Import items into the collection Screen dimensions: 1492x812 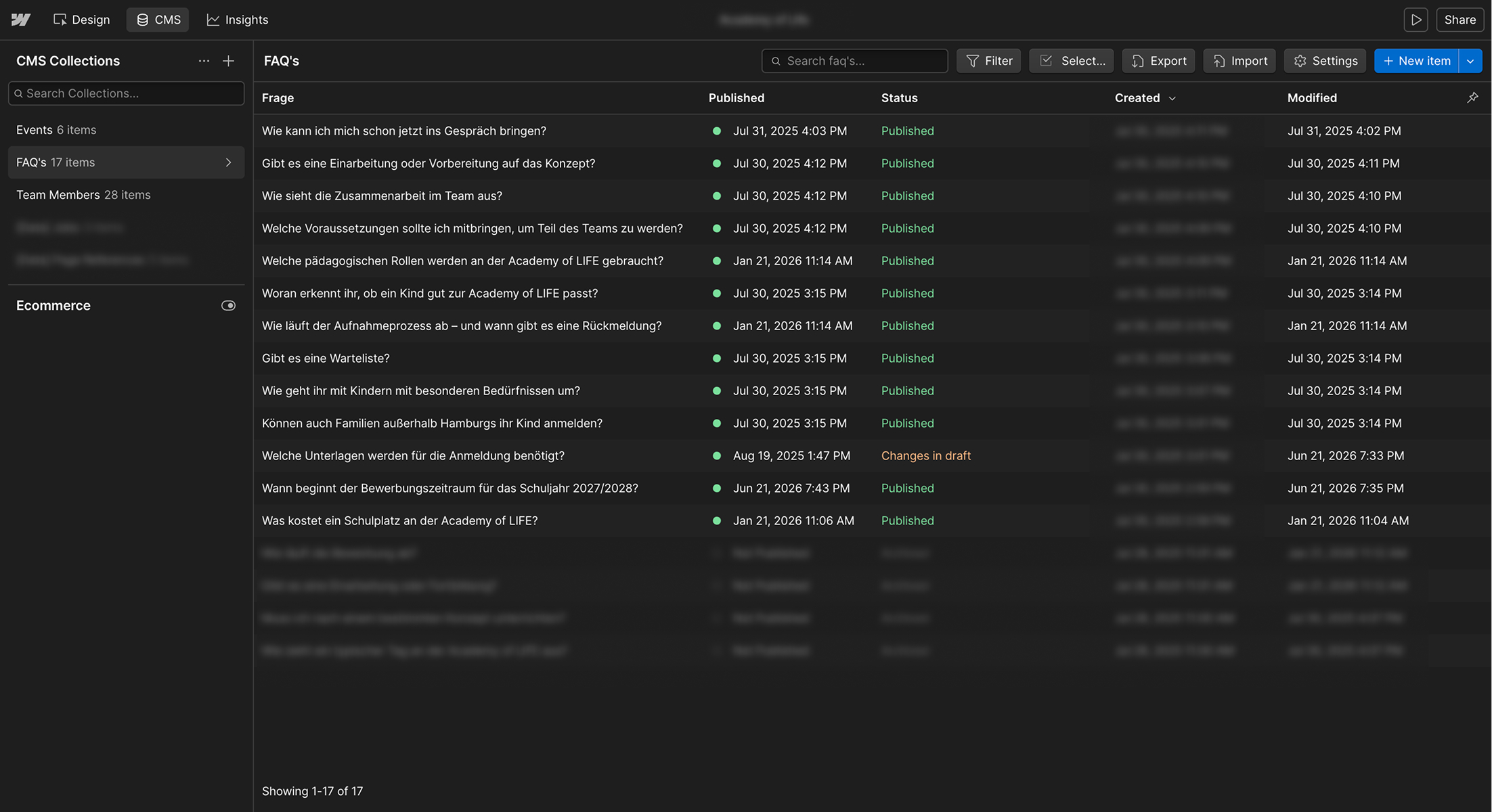(x=1240, y=61)
